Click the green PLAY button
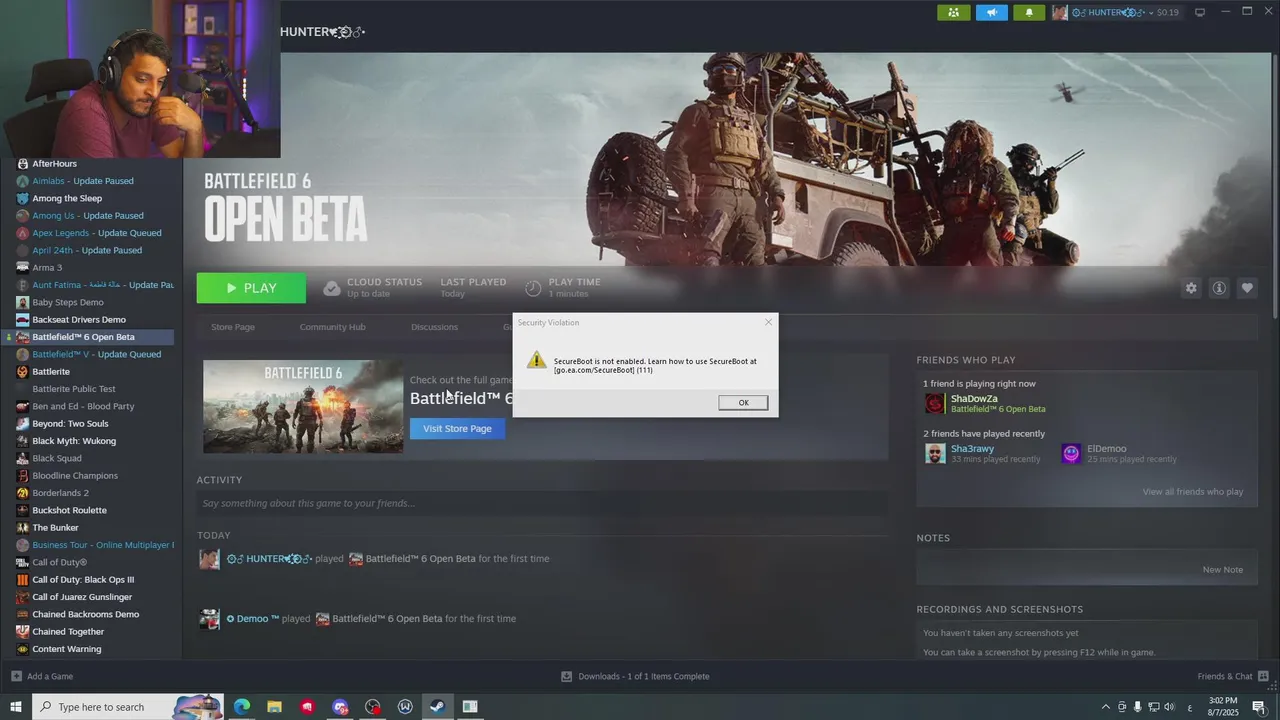Viewport: 1280px width, 720px height. (251, 288)
